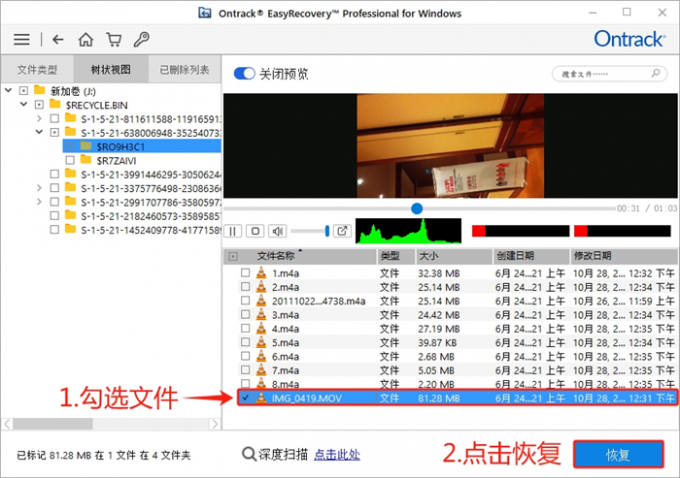The image size is (680, 478).
Task: Check the box for 2.m4a
Action: 245,287
